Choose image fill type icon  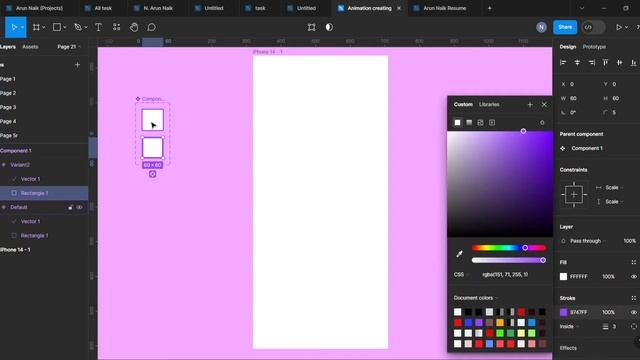(x=480, y=122)
